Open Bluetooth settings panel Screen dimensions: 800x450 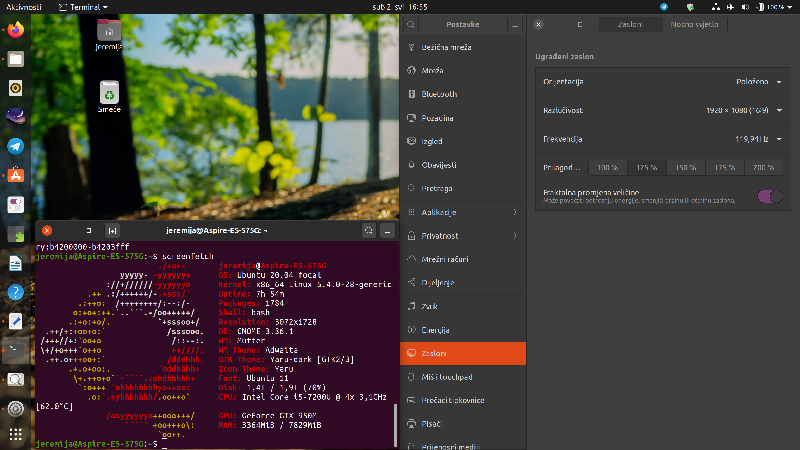(x=463, y=94)
